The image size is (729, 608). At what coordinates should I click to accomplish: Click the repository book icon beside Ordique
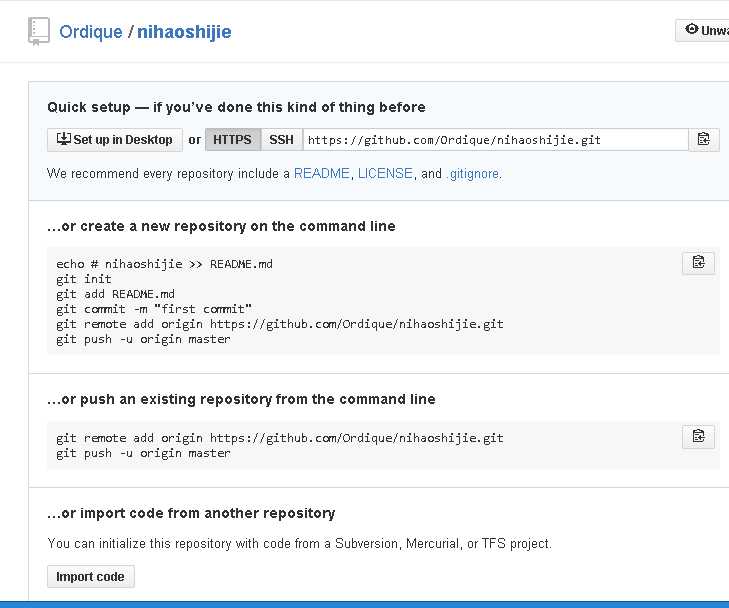(x=39, y=31)
